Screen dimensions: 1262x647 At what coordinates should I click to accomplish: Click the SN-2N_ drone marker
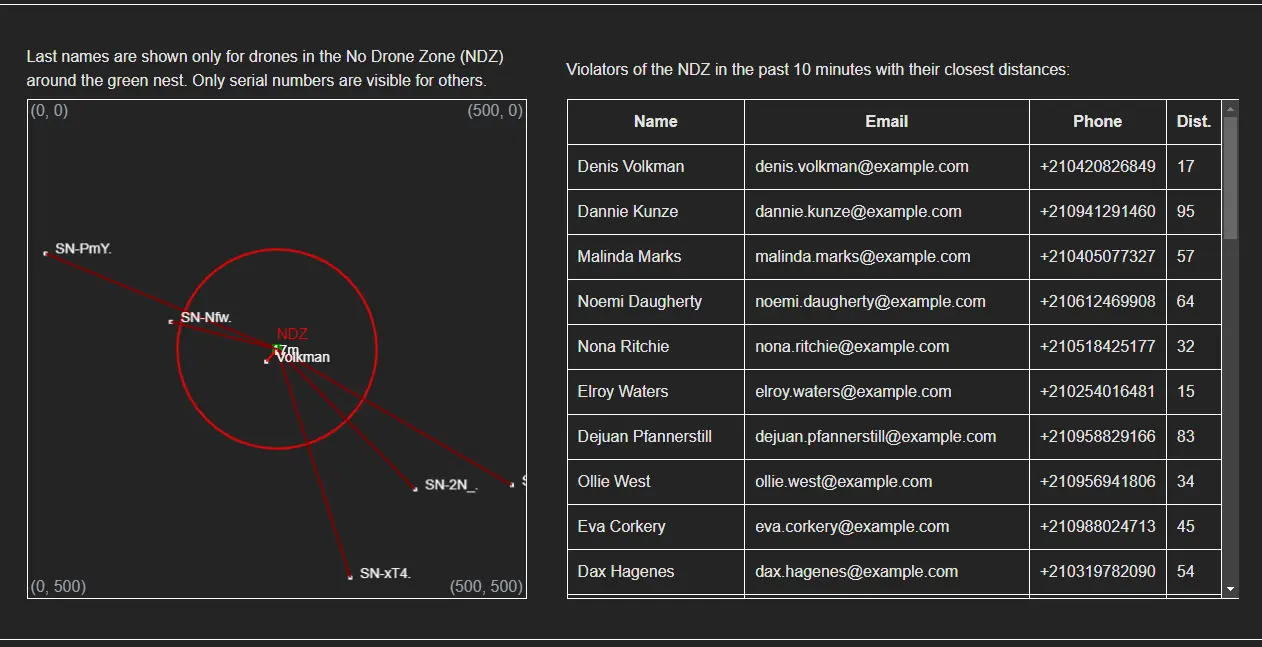pyautogui.click(x=415, y=488)
